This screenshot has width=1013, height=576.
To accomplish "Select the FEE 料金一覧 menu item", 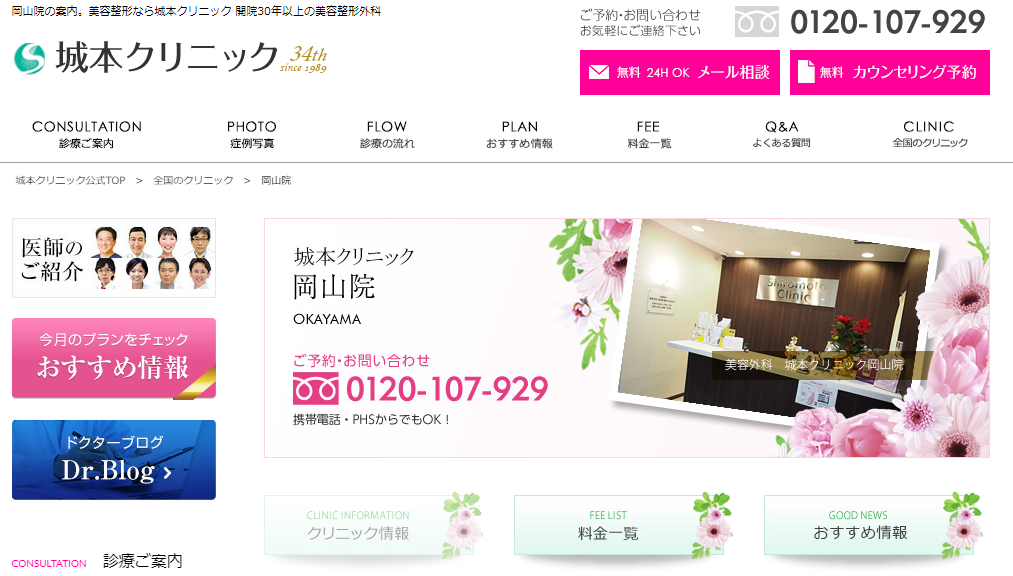I will pyautogui.click(x=649, y=134).
